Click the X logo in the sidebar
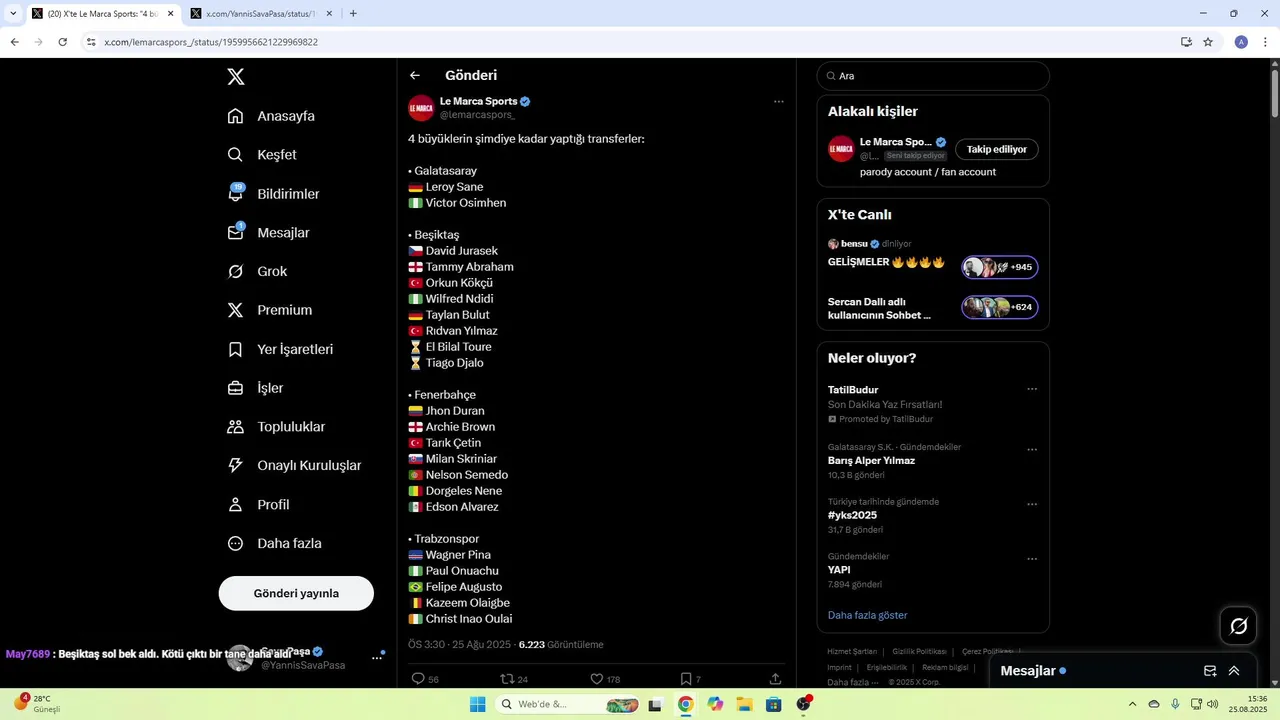 pyautogui.click(x=235, y=76)
